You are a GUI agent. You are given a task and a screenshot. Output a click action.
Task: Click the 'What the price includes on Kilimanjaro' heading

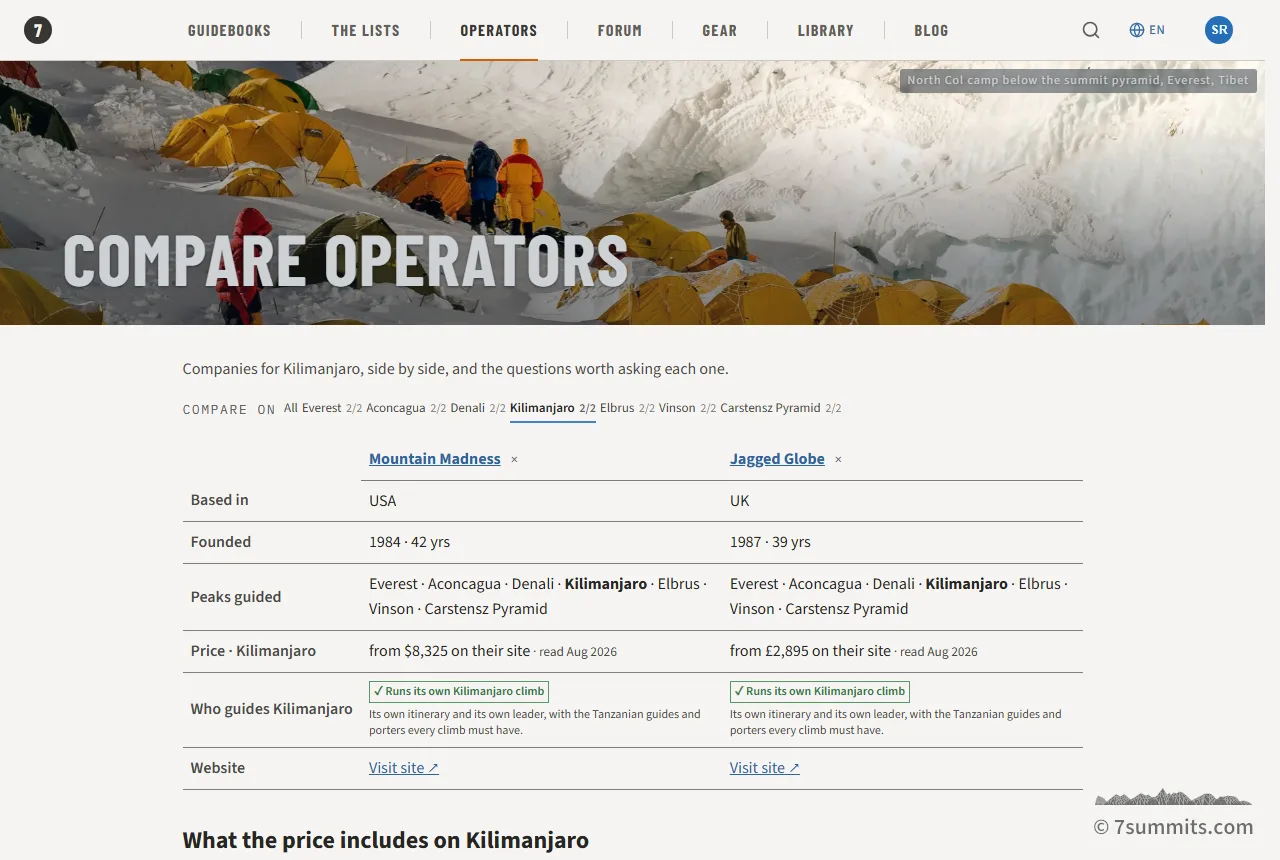point(386,840)
